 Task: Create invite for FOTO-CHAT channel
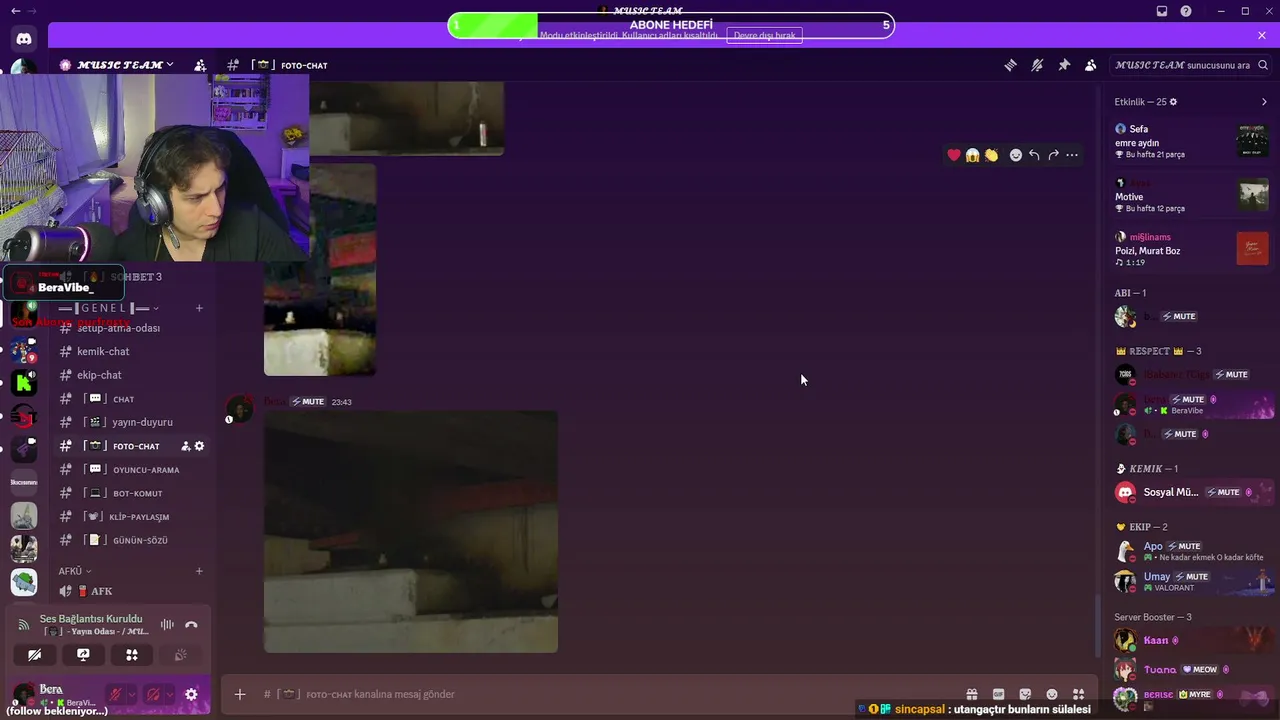pos(186,446)
